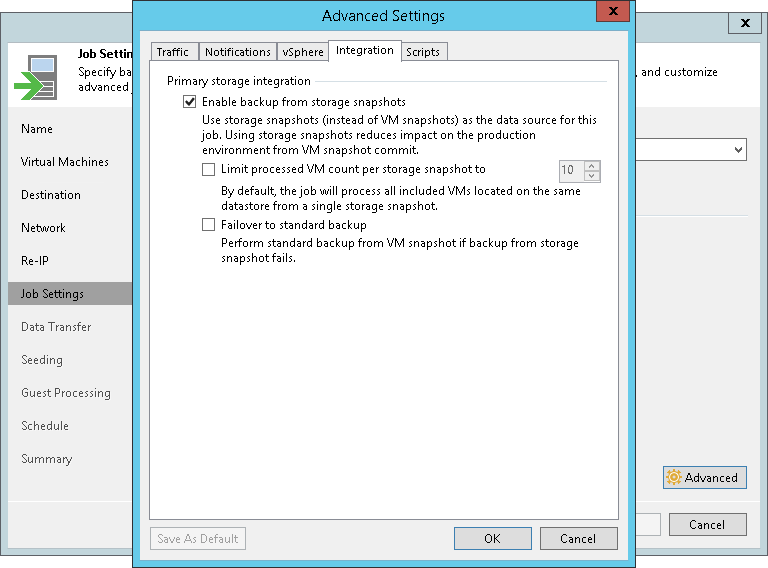
Task: Click 'Primary storage integration' group label
Action: click(x=239, y=81)
